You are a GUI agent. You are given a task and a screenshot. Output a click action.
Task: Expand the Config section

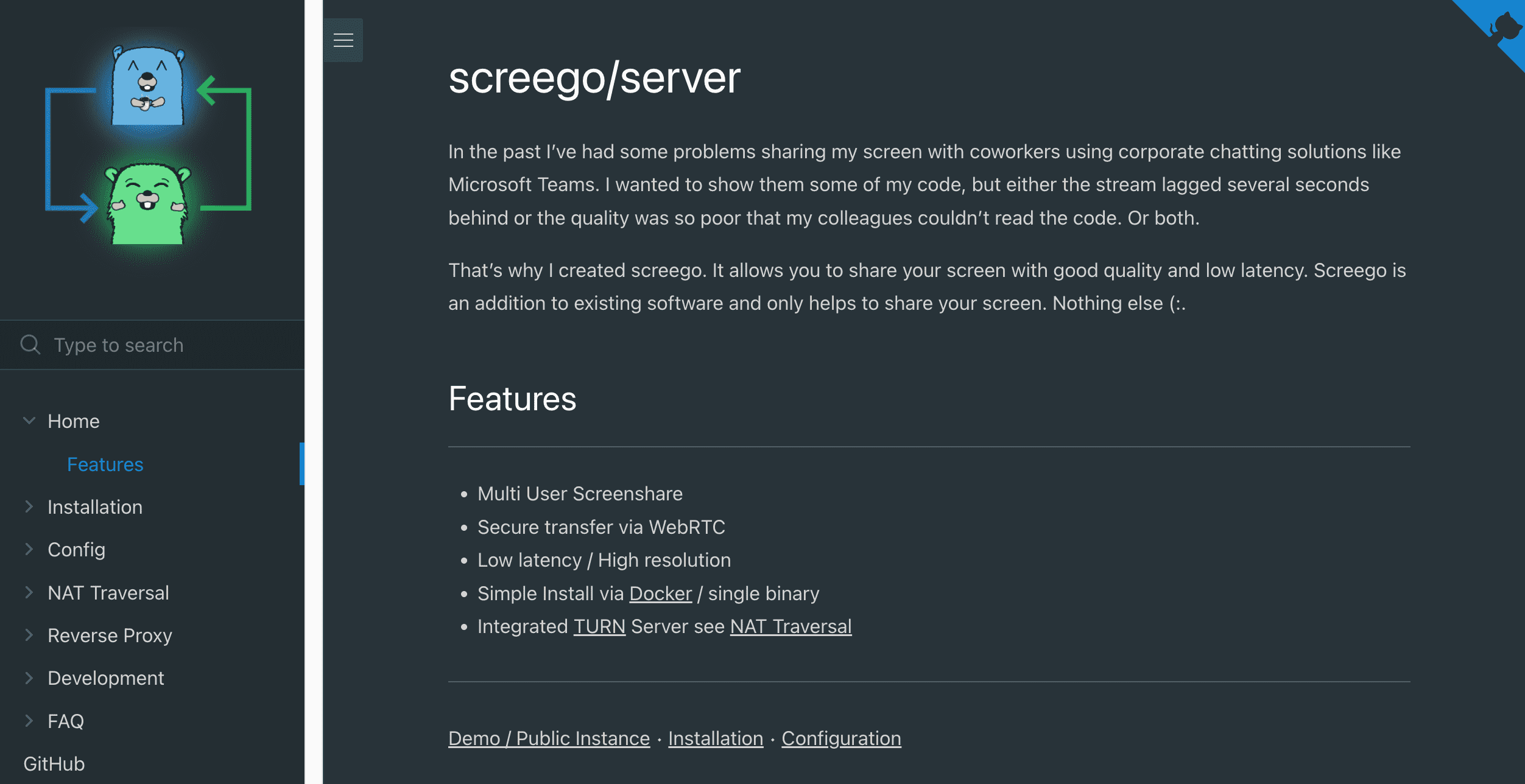pos(28,548)
